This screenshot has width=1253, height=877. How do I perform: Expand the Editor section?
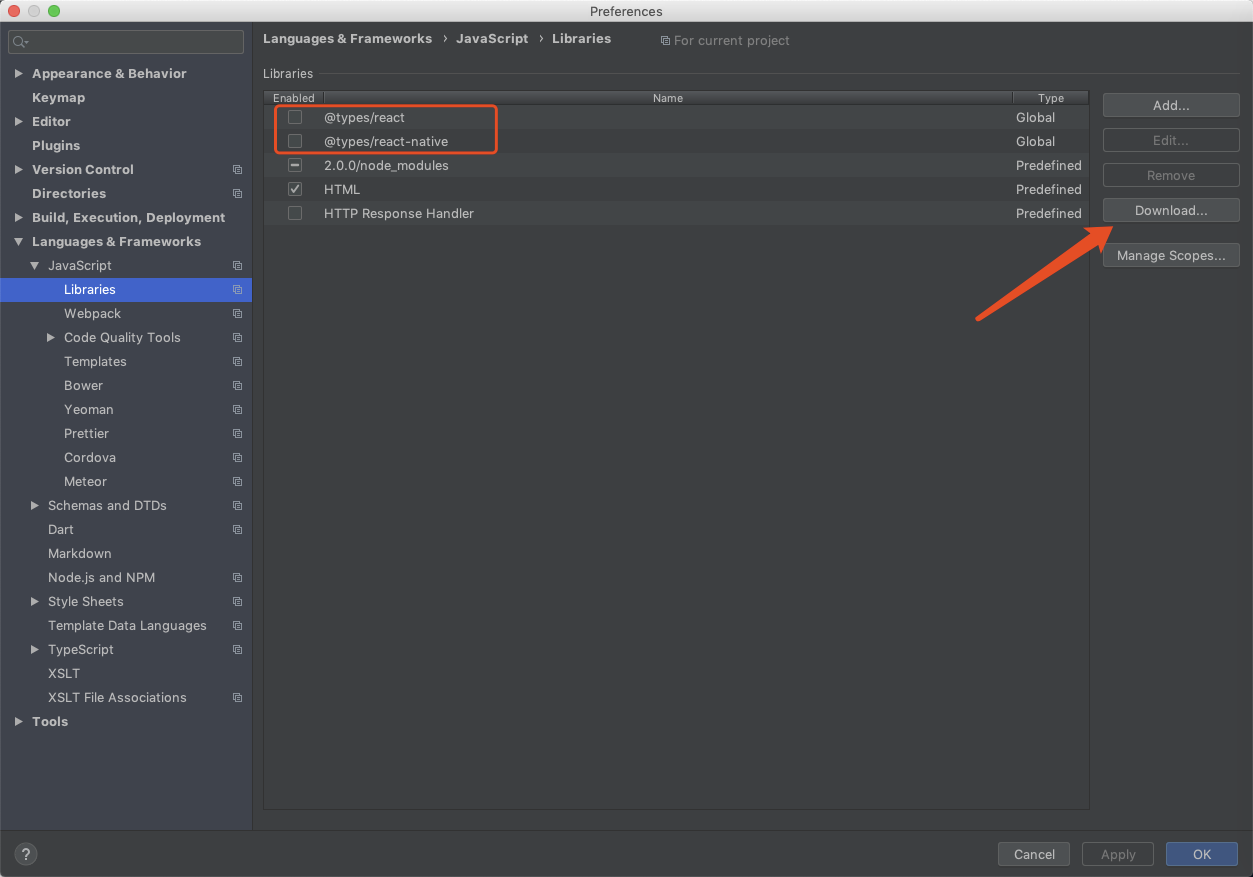(19, 122)
